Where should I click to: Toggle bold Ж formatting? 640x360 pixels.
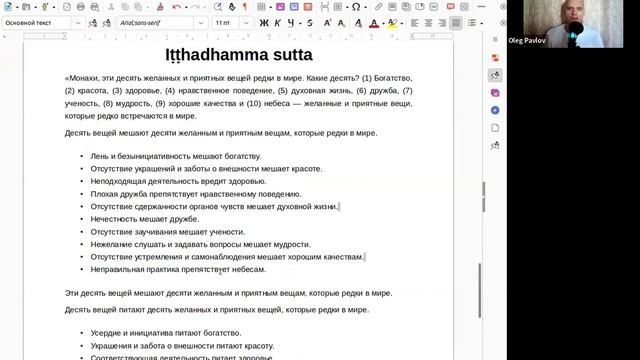coord(264,23)
